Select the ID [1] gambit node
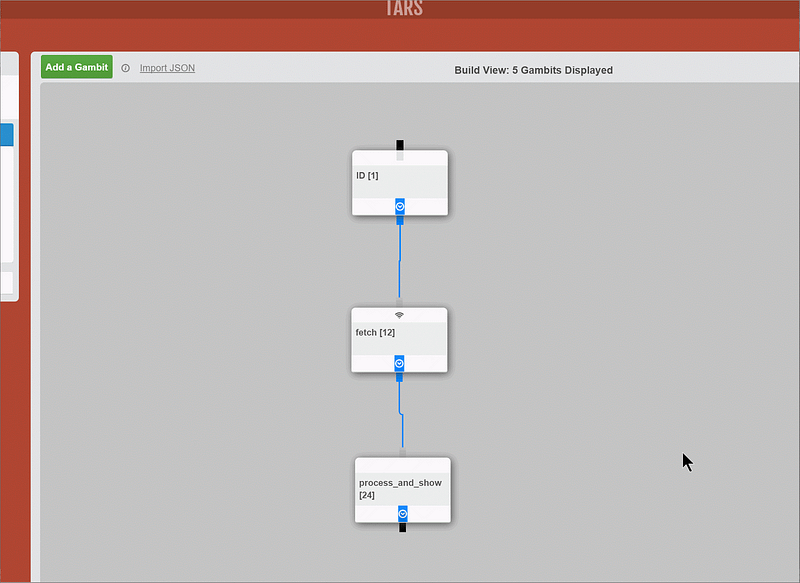Image resolution: width=800 pixels, height=583 pixels. (x=400, y=182)
